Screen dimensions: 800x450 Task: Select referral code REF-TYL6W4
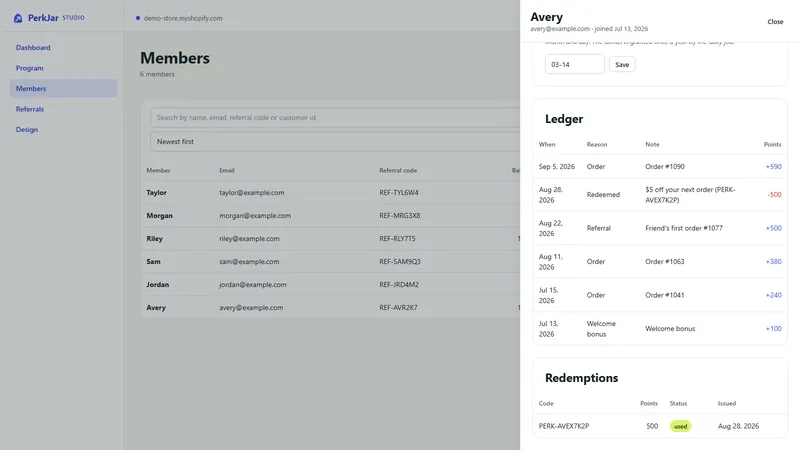[x=398, y=192]
